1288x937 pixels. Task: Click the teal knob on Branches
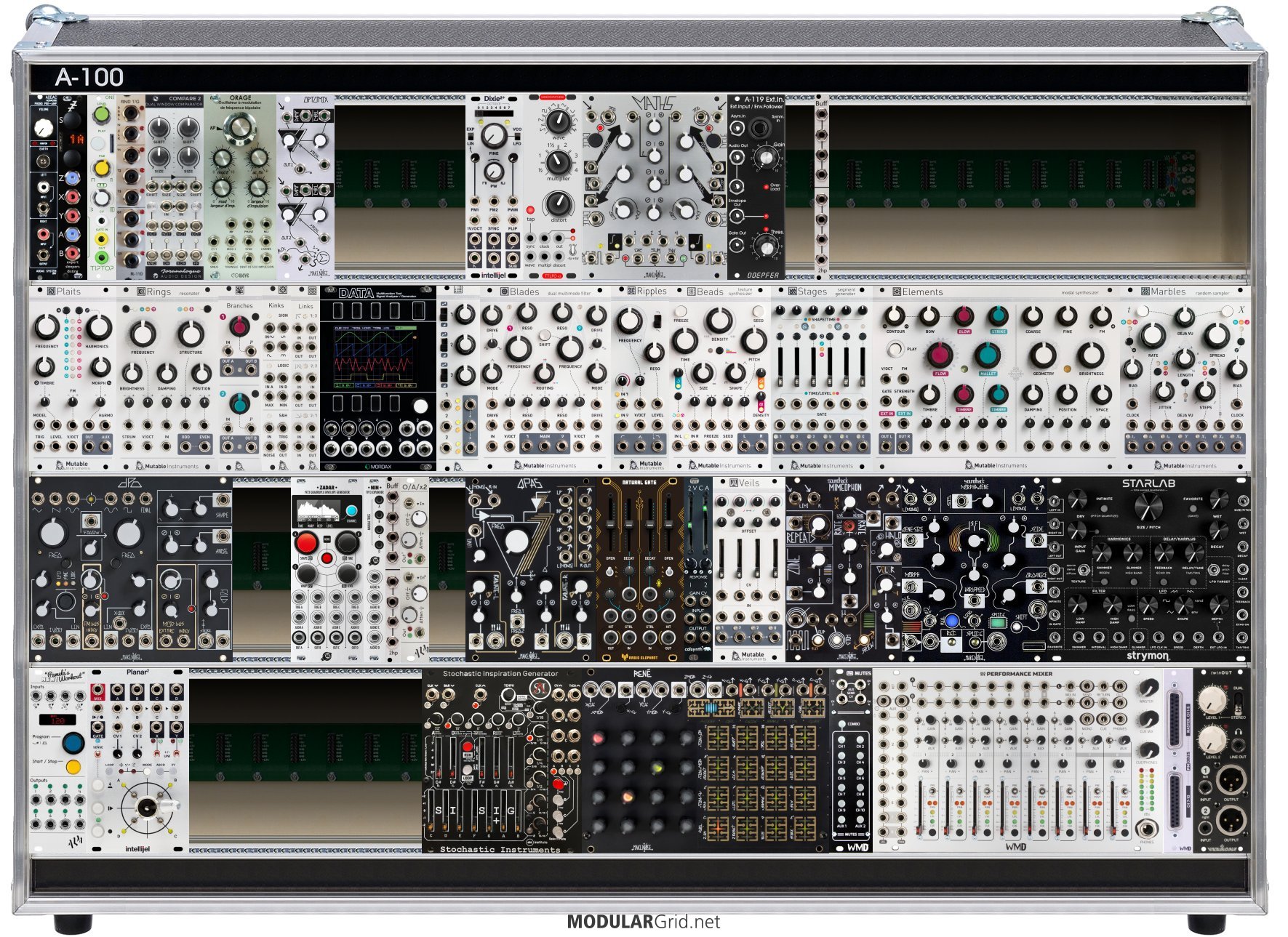click(239, 403)
